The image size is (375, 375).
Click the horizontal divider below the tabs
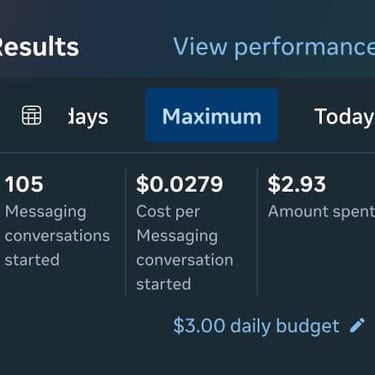[x=187, y=153]
